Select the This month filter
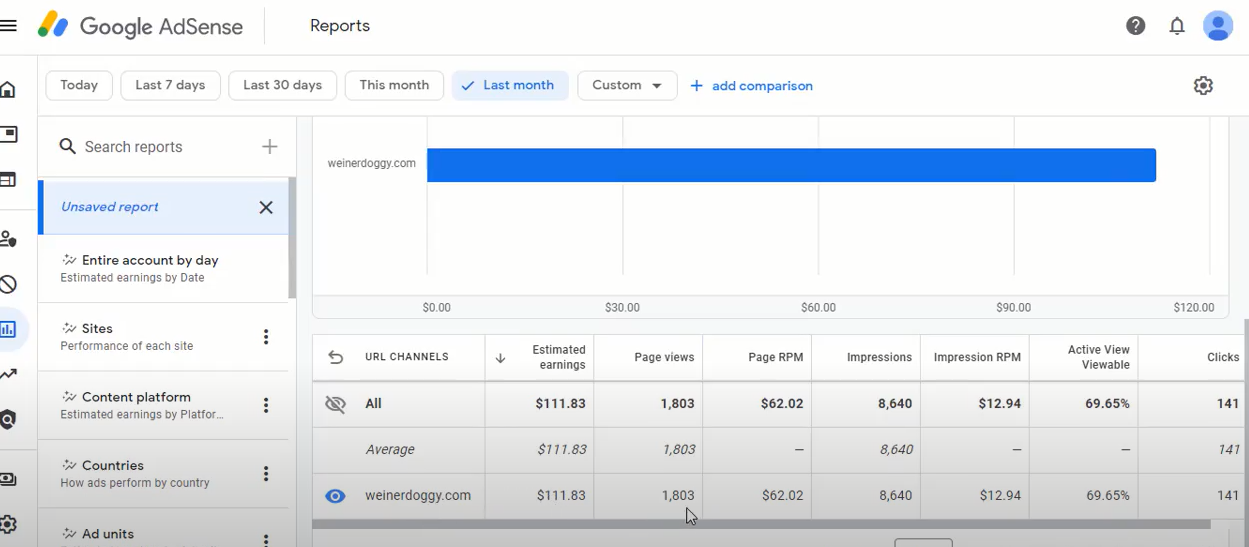Screen dimensions: 1249x547 [394, 85]
